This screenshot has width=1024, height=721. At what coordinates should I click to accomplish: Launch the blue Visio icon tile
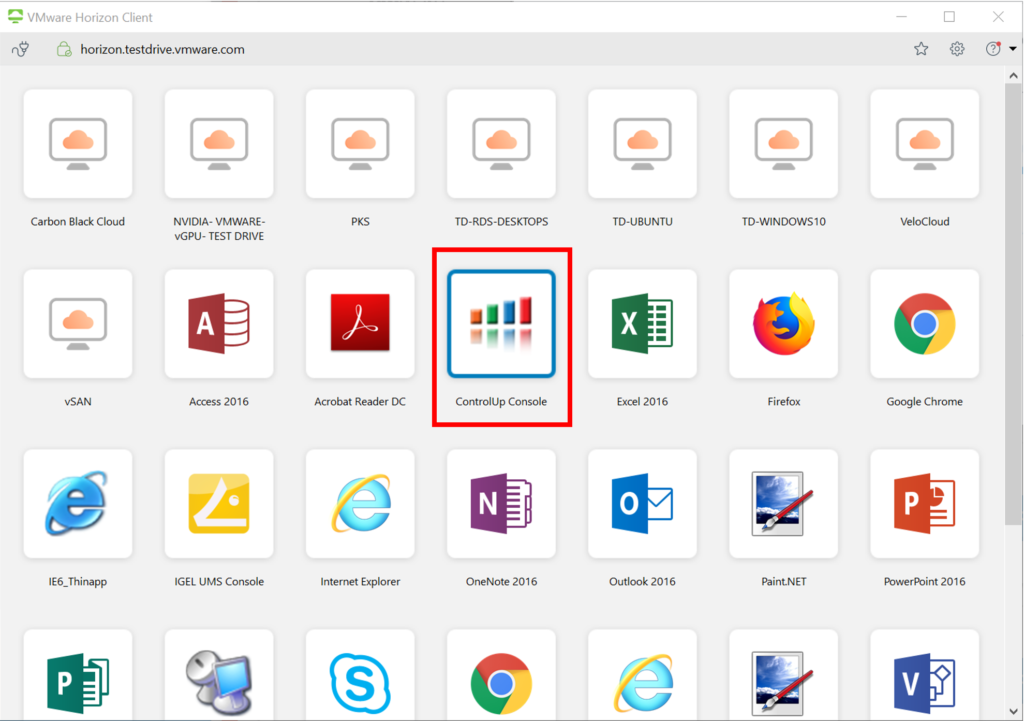924,675
